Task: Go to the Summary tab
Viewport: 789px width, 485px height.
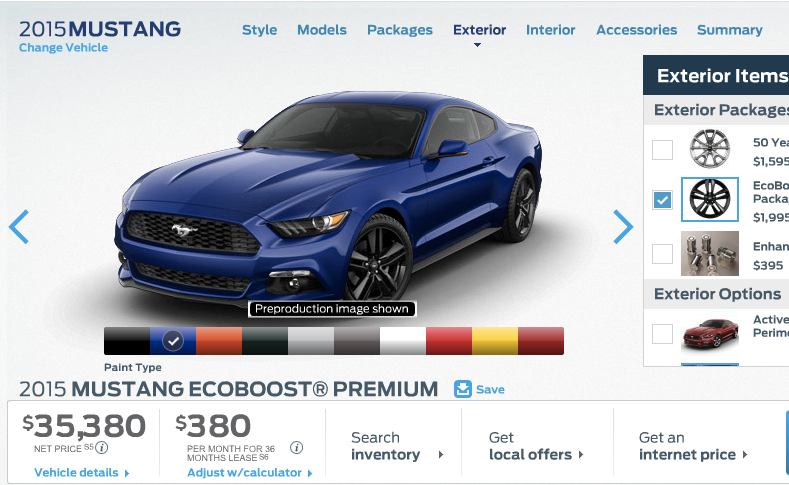Action: coord(730,30)
